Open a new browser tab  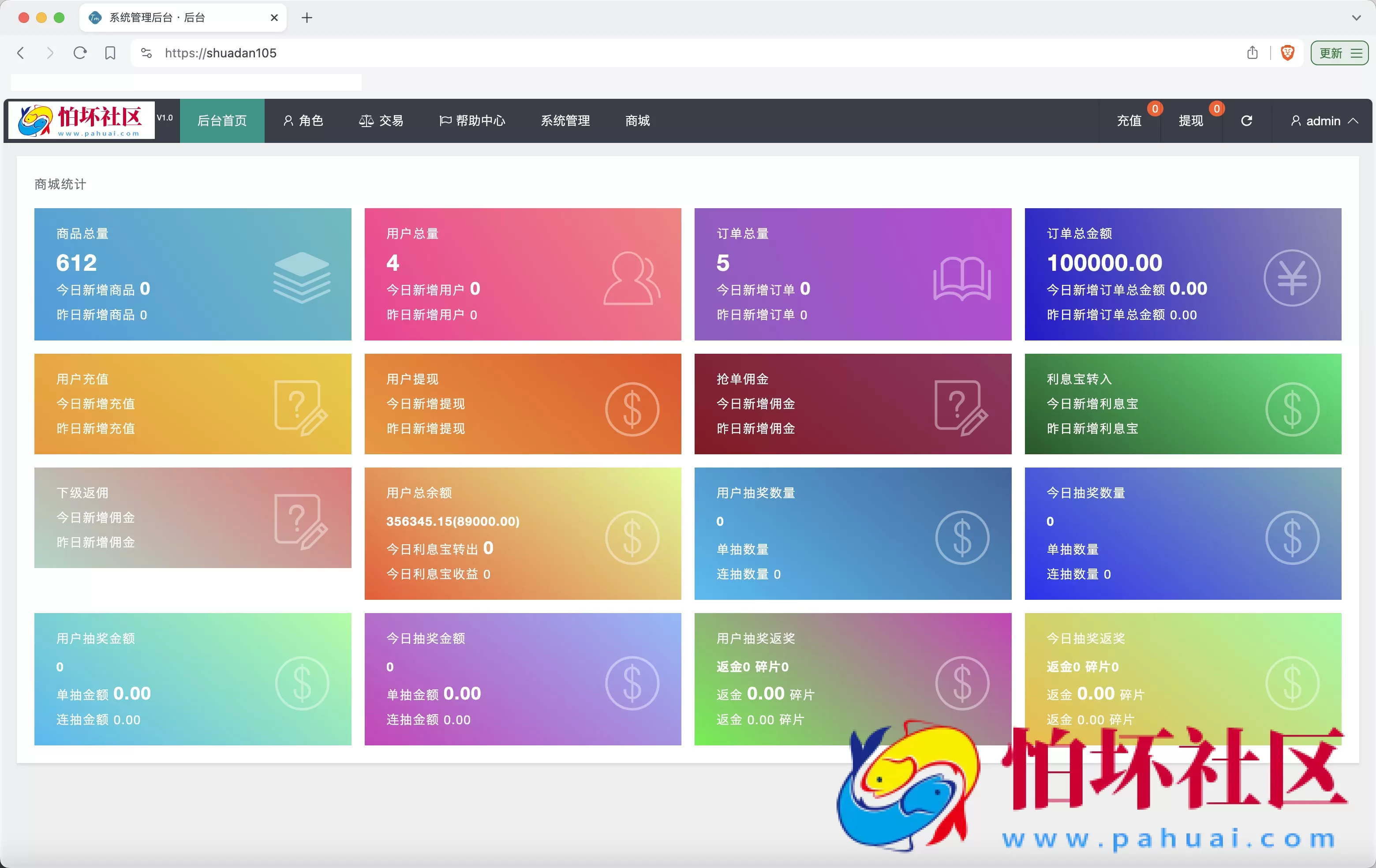[x=307, y=18]
